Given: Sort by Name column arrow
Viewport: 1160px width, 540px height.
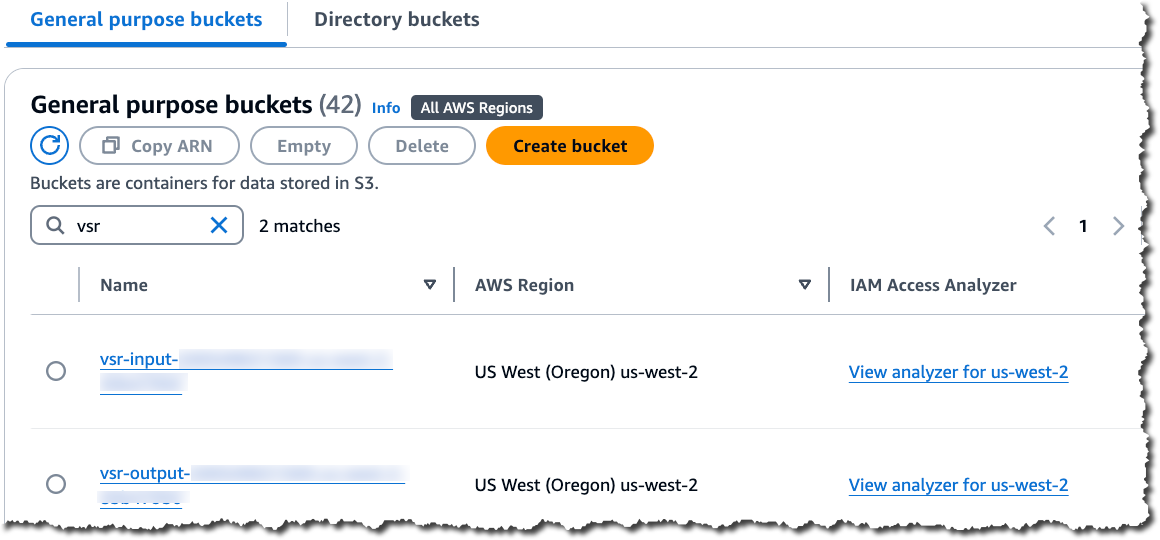Looking at the screenshot, I should [x=430, y=285].
